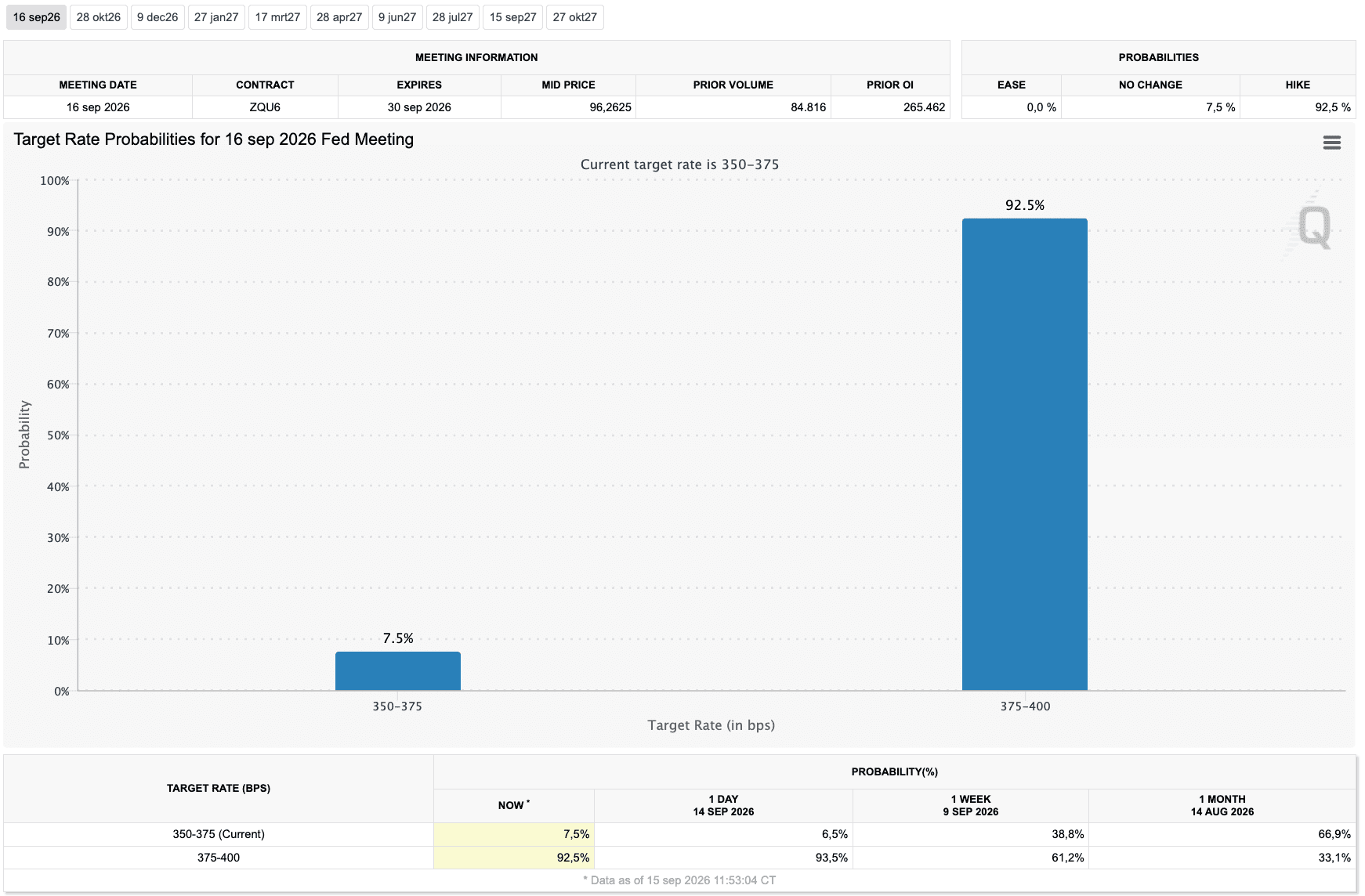The height and width of the screenshot is (896, 1365).
Task: Click the 7.5% bar data label
Action: pos(398,638)
